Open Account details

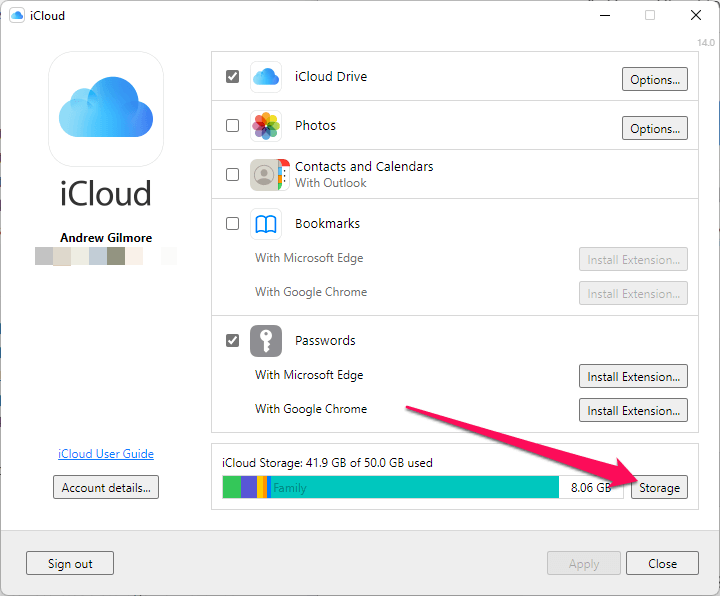(106, 487)
